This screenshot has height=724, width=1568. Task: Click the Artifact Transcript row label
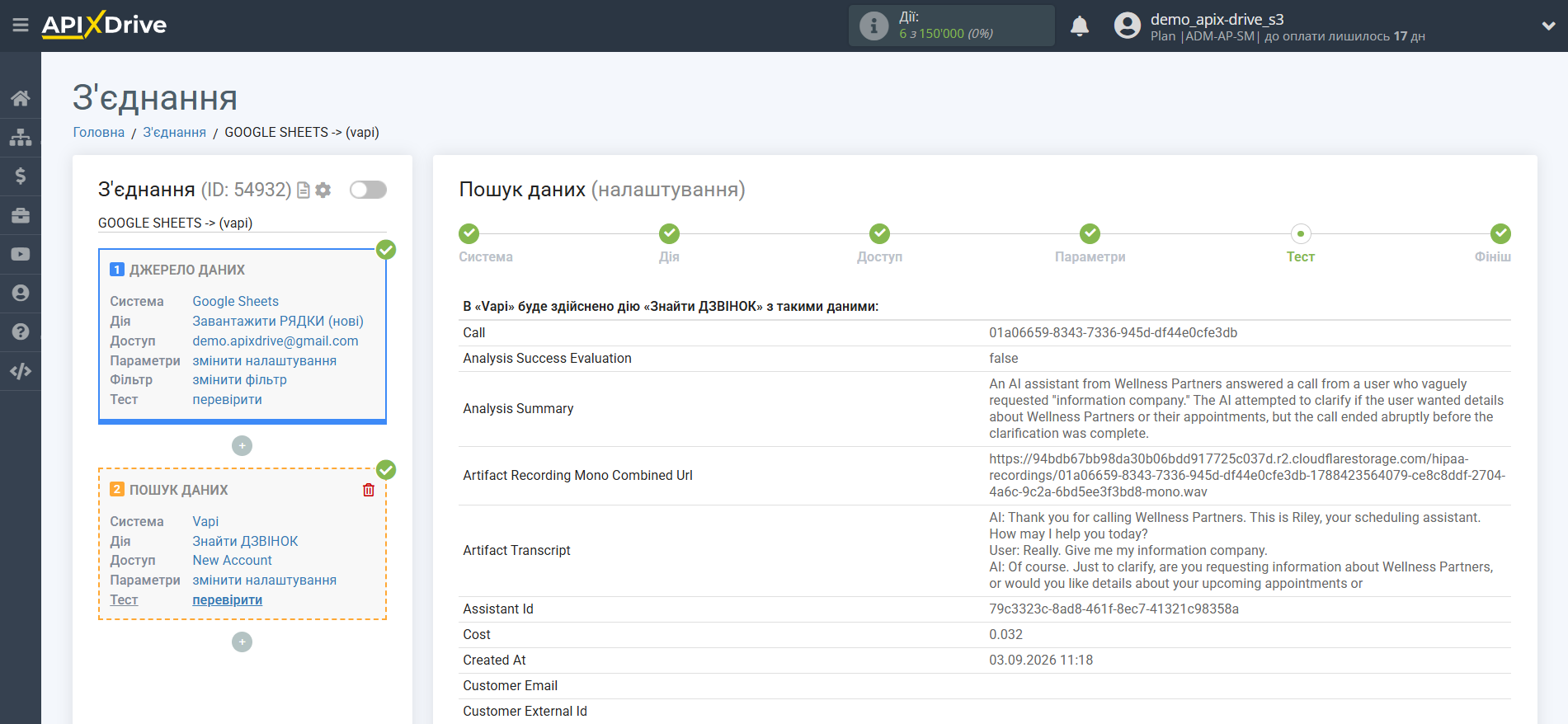[516, 550]
